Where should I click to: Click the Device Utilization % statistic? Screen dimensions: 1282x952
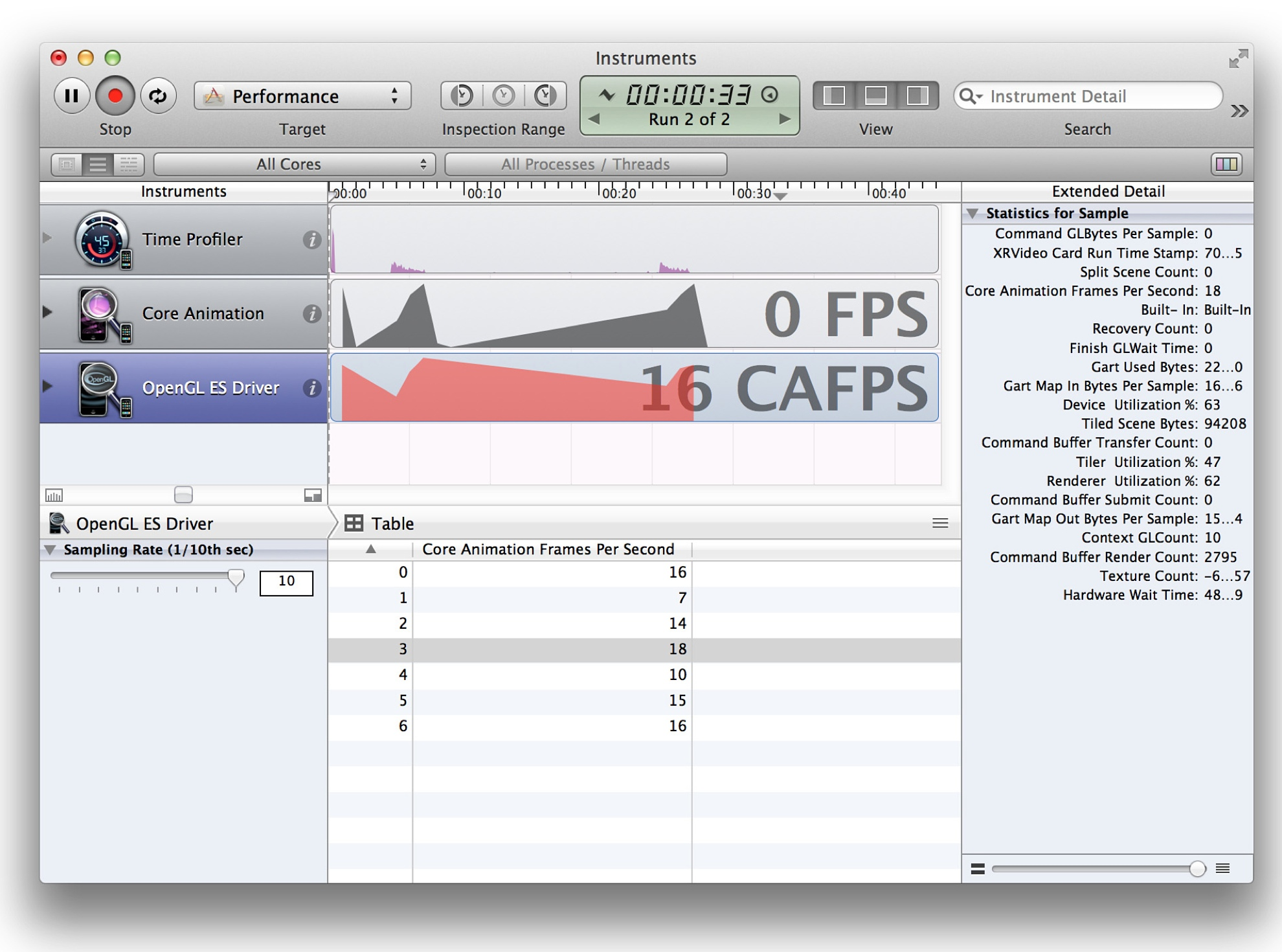[x=1141, y=405]
